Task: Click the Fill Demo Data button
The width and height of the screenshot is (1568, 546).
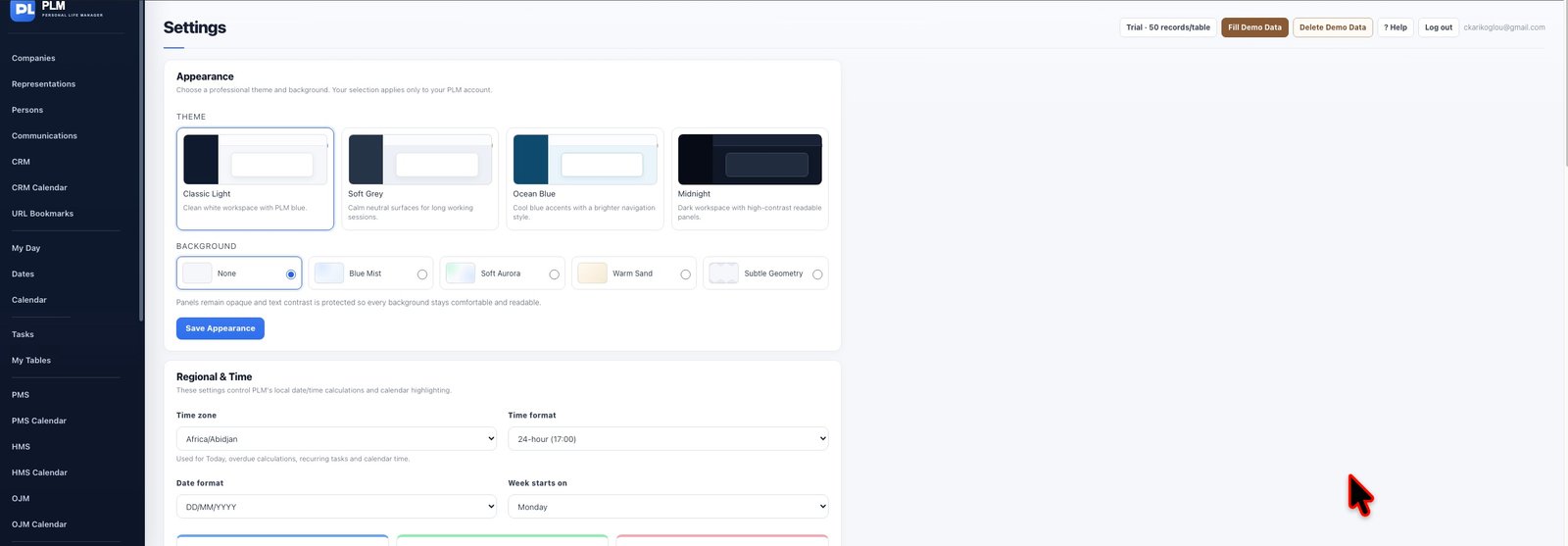Action: (x=1254, y=27)
